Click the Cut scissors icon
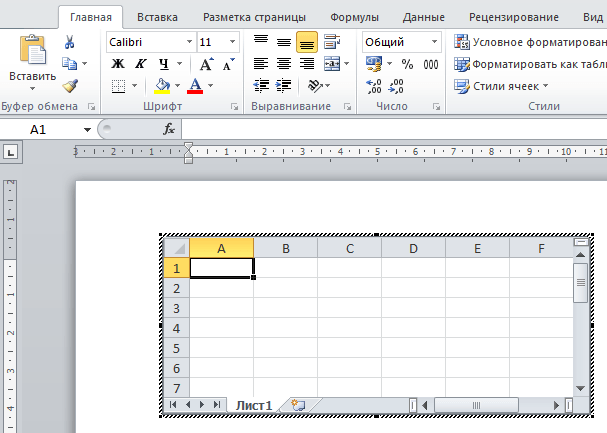Image resolution: width=607 pixels, height=433 pixels. point(70,42)
